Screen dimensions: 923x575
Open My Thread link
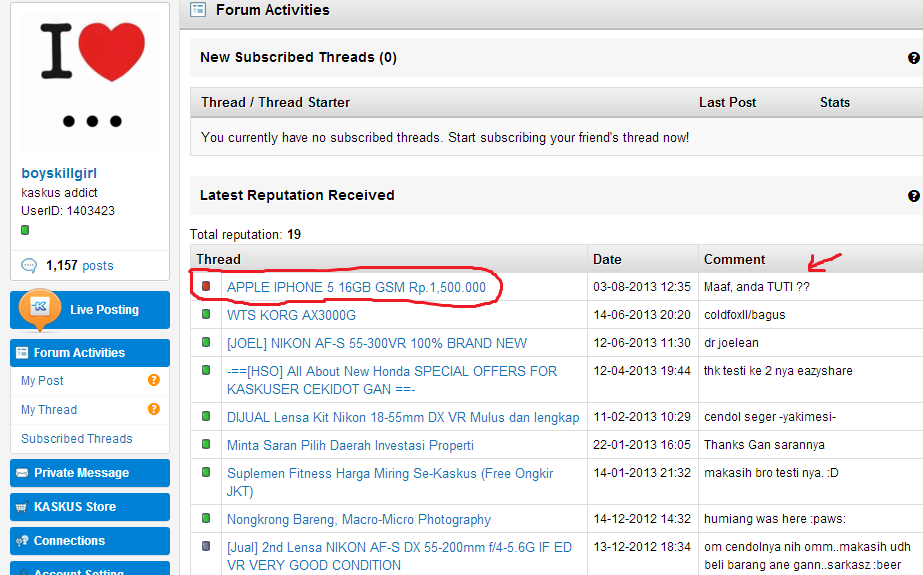(x=49, y=410)
